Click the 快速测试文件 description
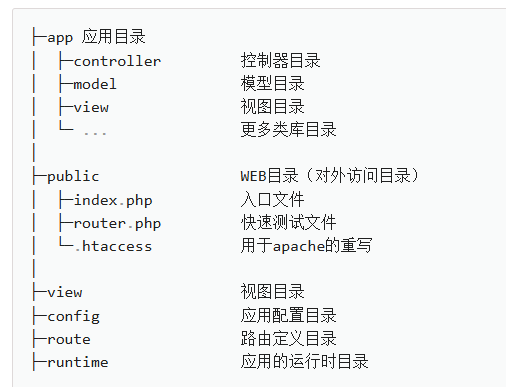 point(288,223)
